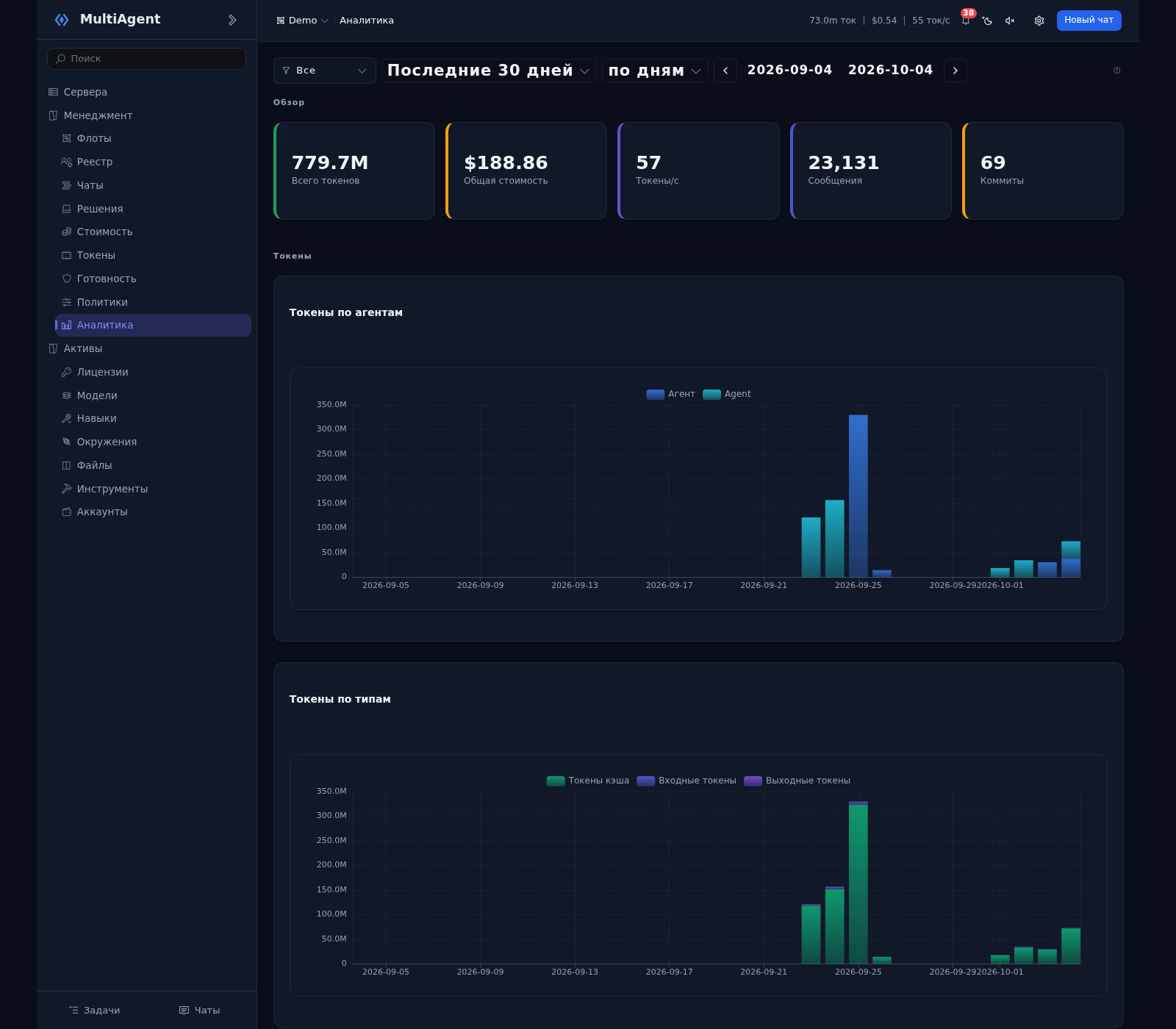Collapse the sidebar with the chevron icon
This screenshot has width=1176, height=1029.
tap(232, 20)
